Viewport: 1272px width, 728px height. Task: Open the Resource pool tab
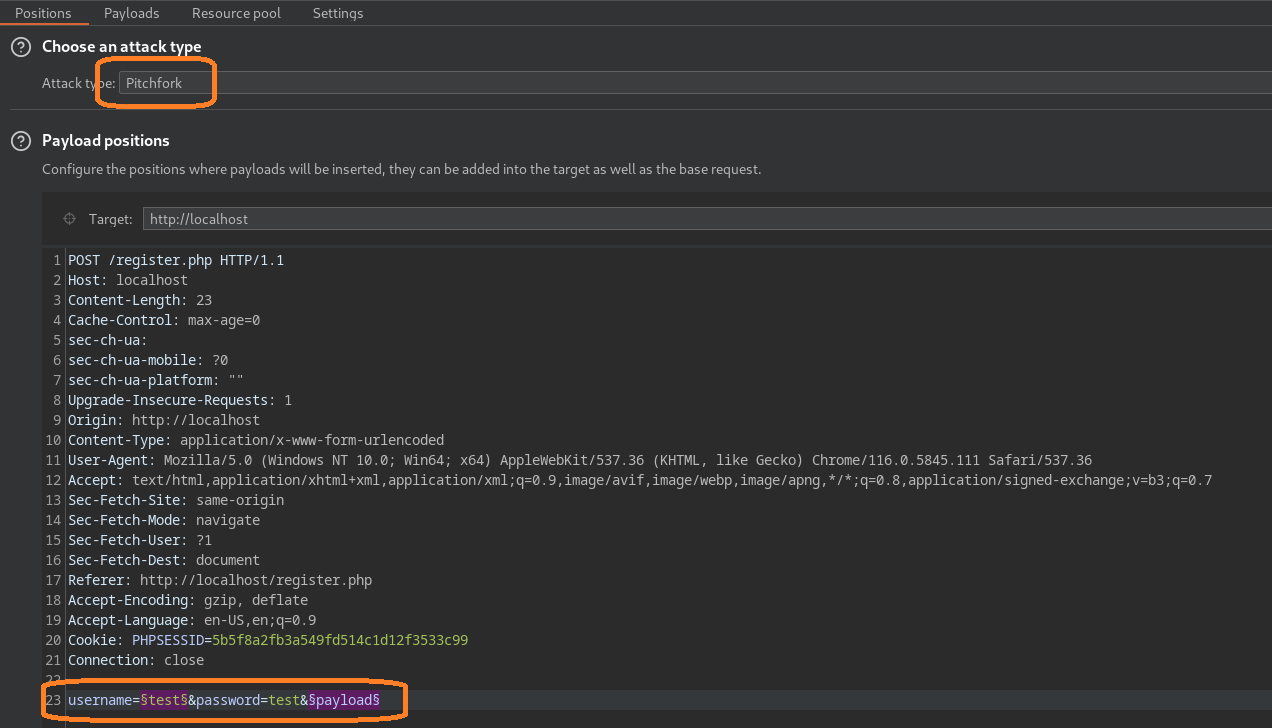pyautogui.click(x=235, y=13)
